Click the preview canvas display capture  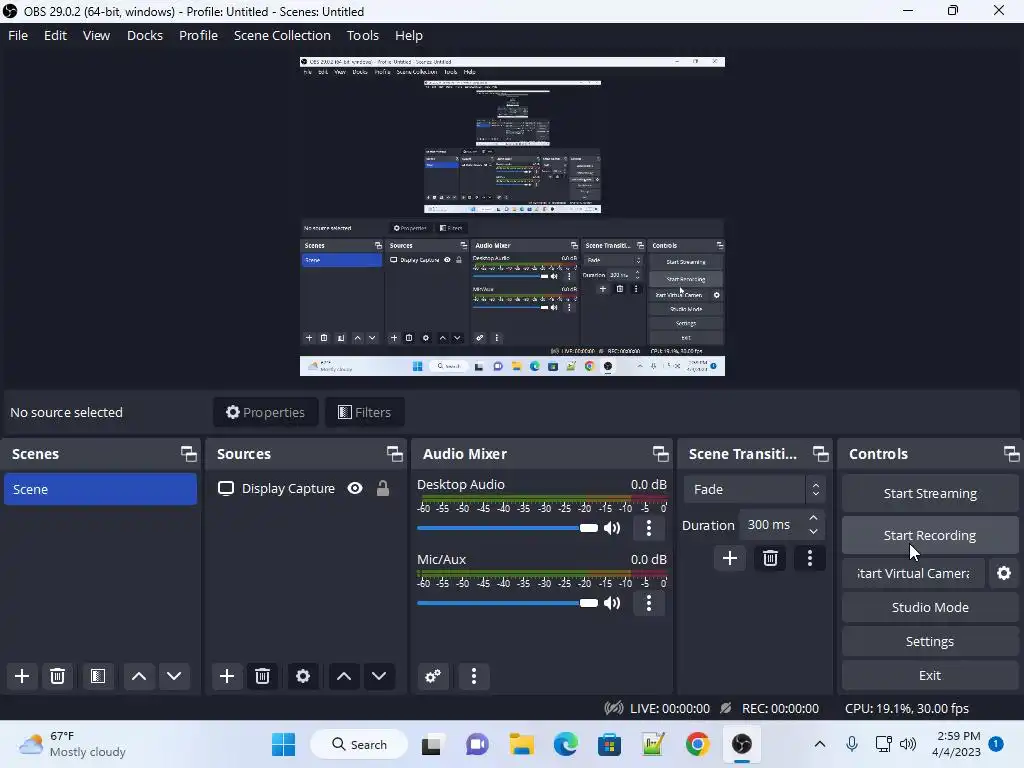[x=512, y=216]
